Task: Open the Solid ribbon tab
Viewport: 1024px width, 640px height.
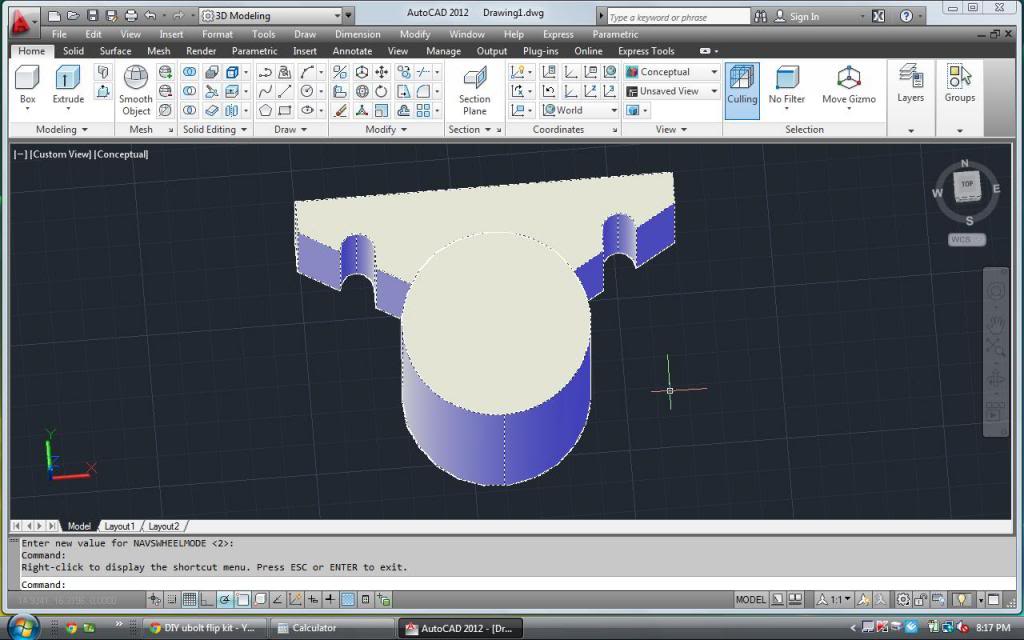Action: 73,51
